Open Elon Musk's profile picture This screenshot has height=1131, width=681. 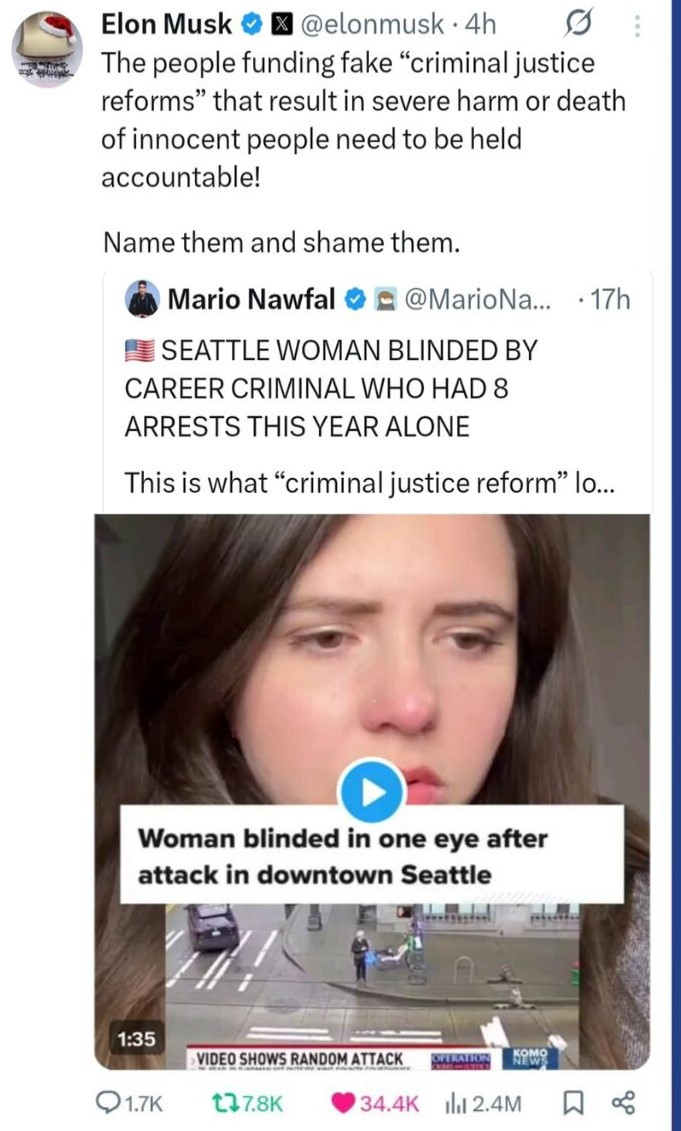[x=46, y=50]
